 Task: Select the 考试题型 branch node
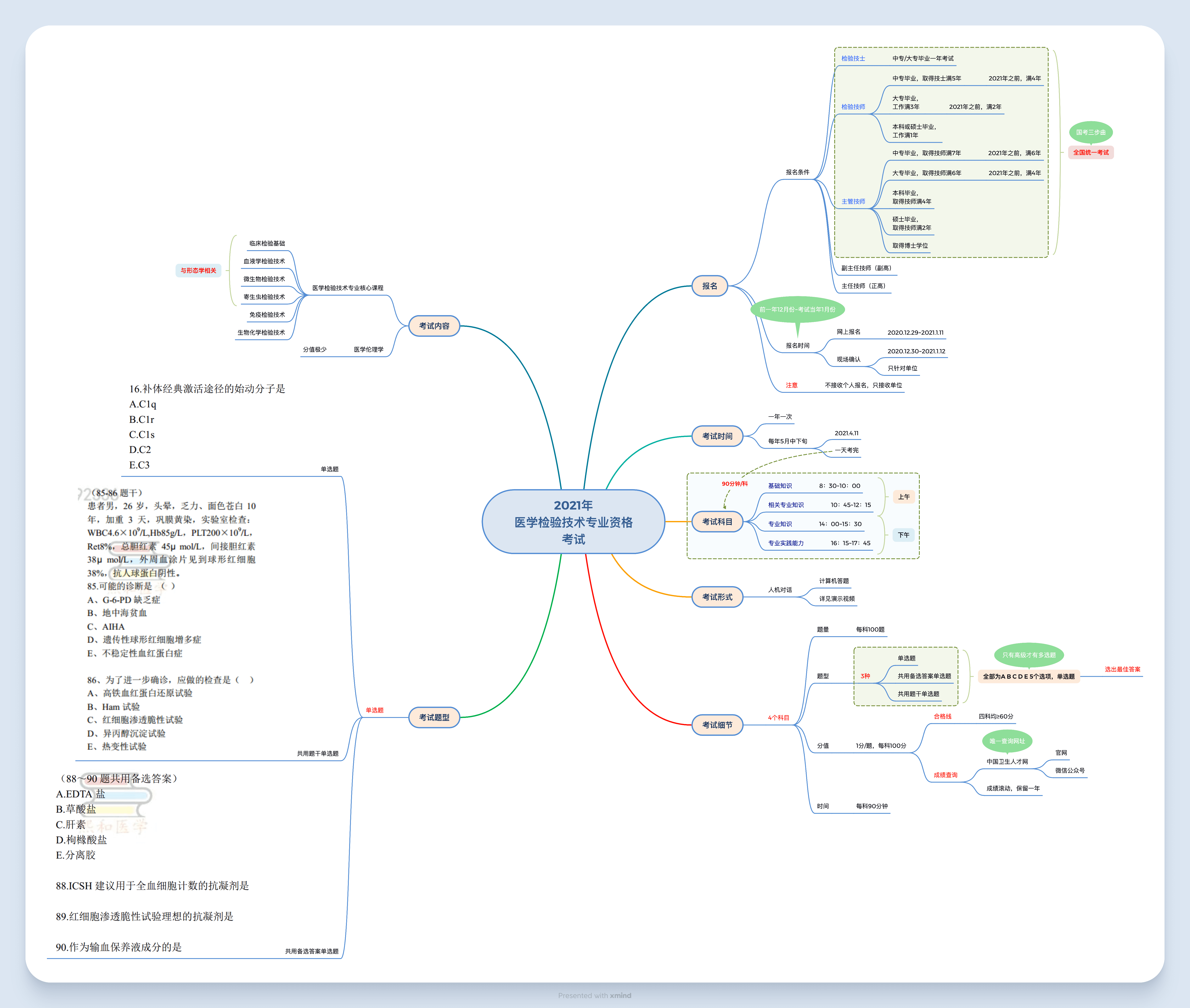434,717
